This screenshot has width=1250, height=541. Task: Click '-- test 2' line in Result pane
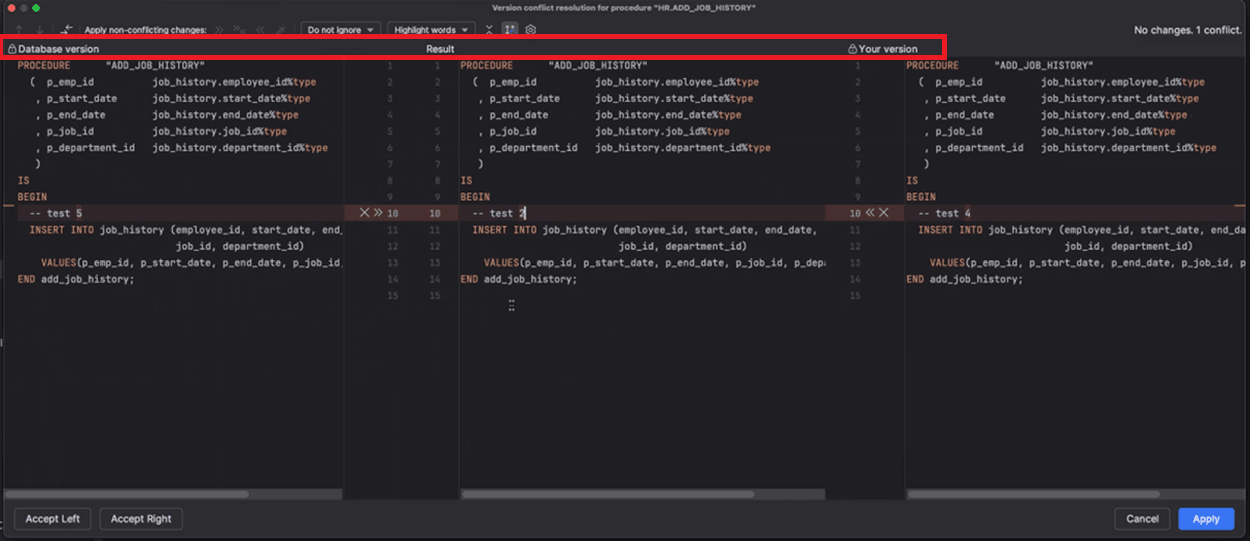[x=499, y=213]
